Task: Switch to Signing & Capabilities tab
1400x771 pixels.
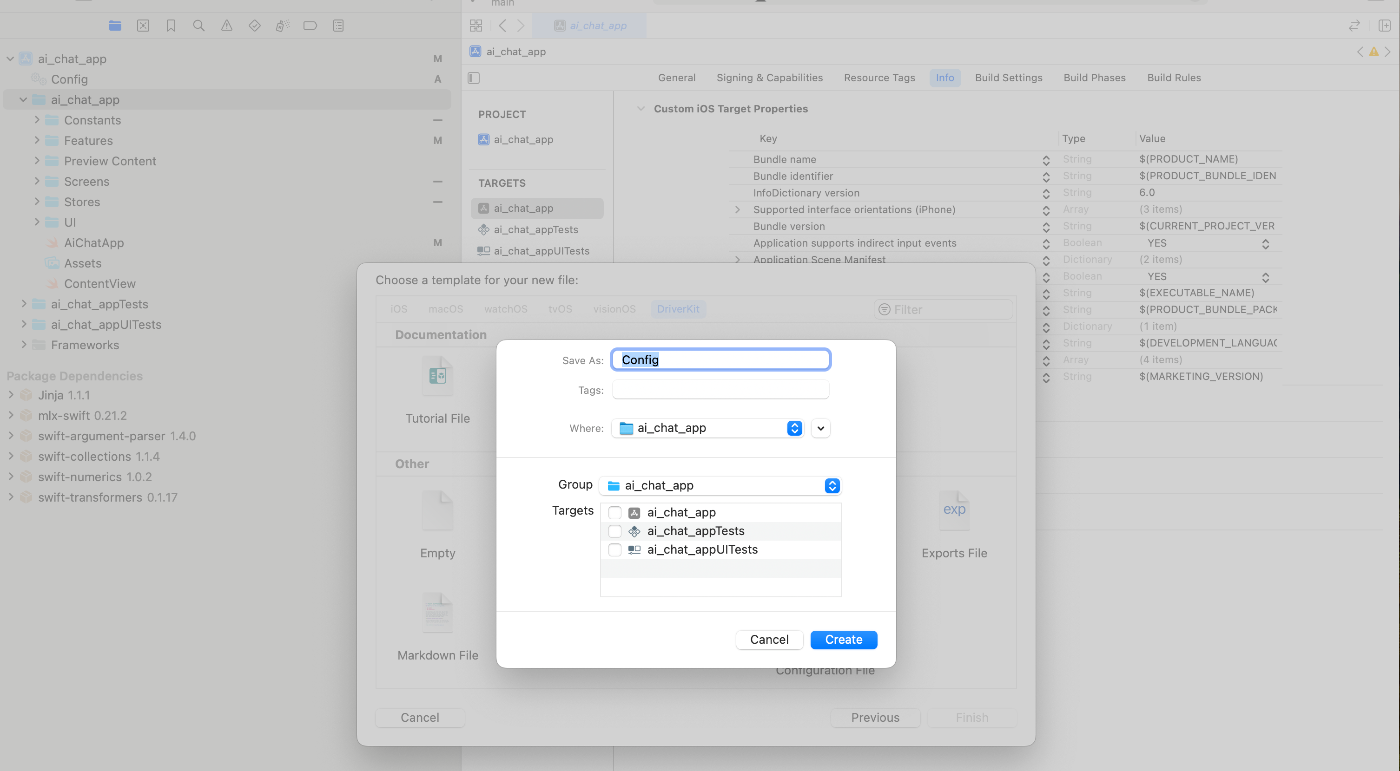Action: pos(770,78)
